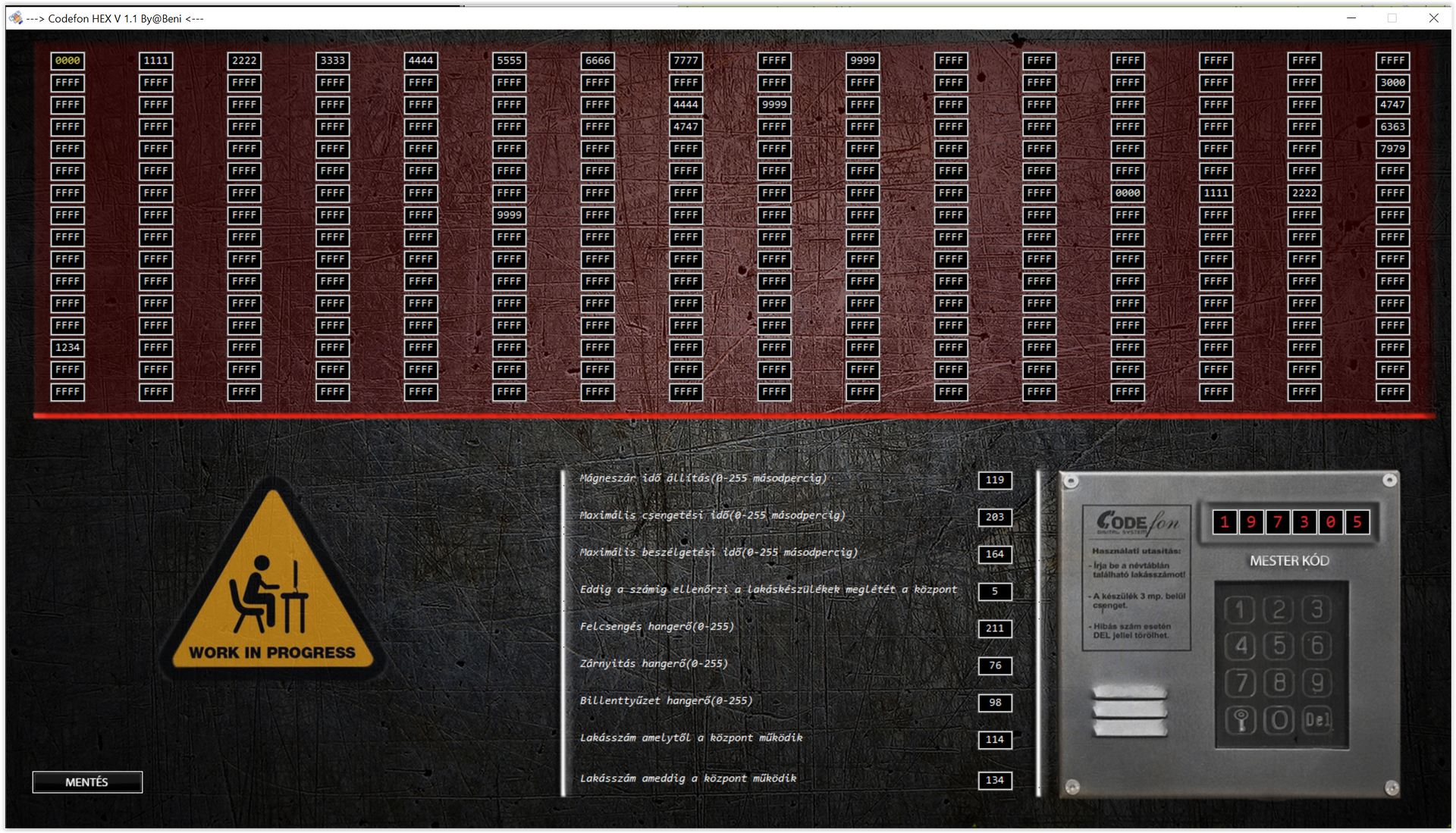Click the MENTÉS save button

pyautogui.click(x=87, y=781)
